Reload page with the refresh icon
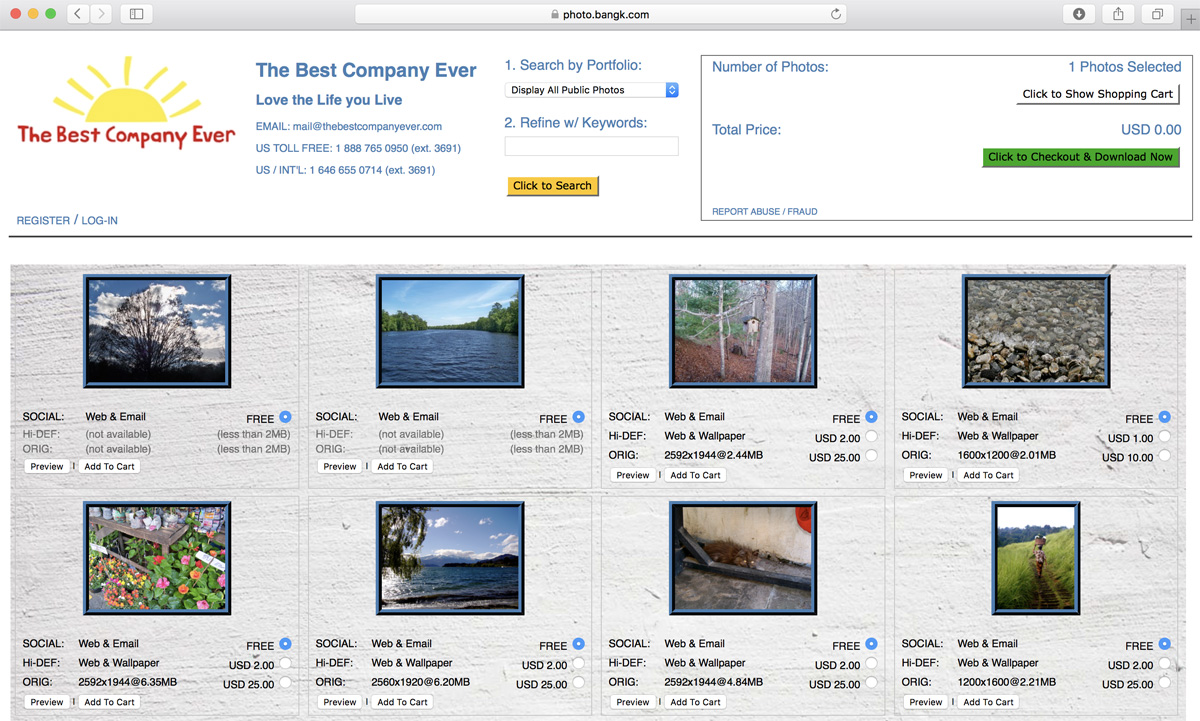The image size is (1200, 721). (836, 14)
